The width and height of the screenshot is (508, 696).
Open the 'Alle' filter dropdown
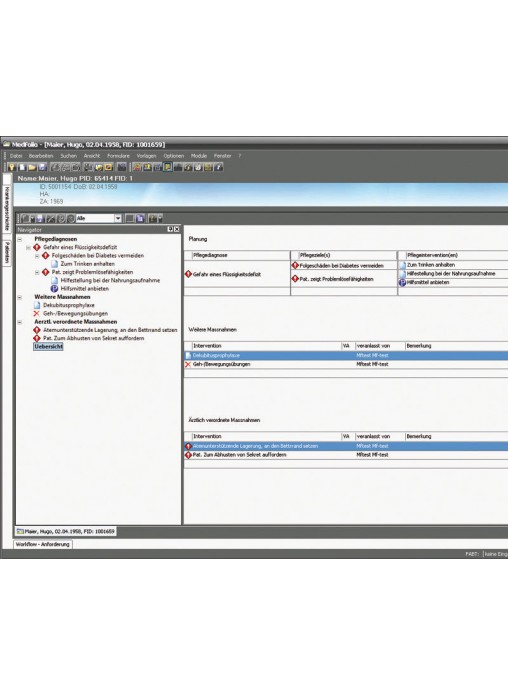(x=118, y=218)
